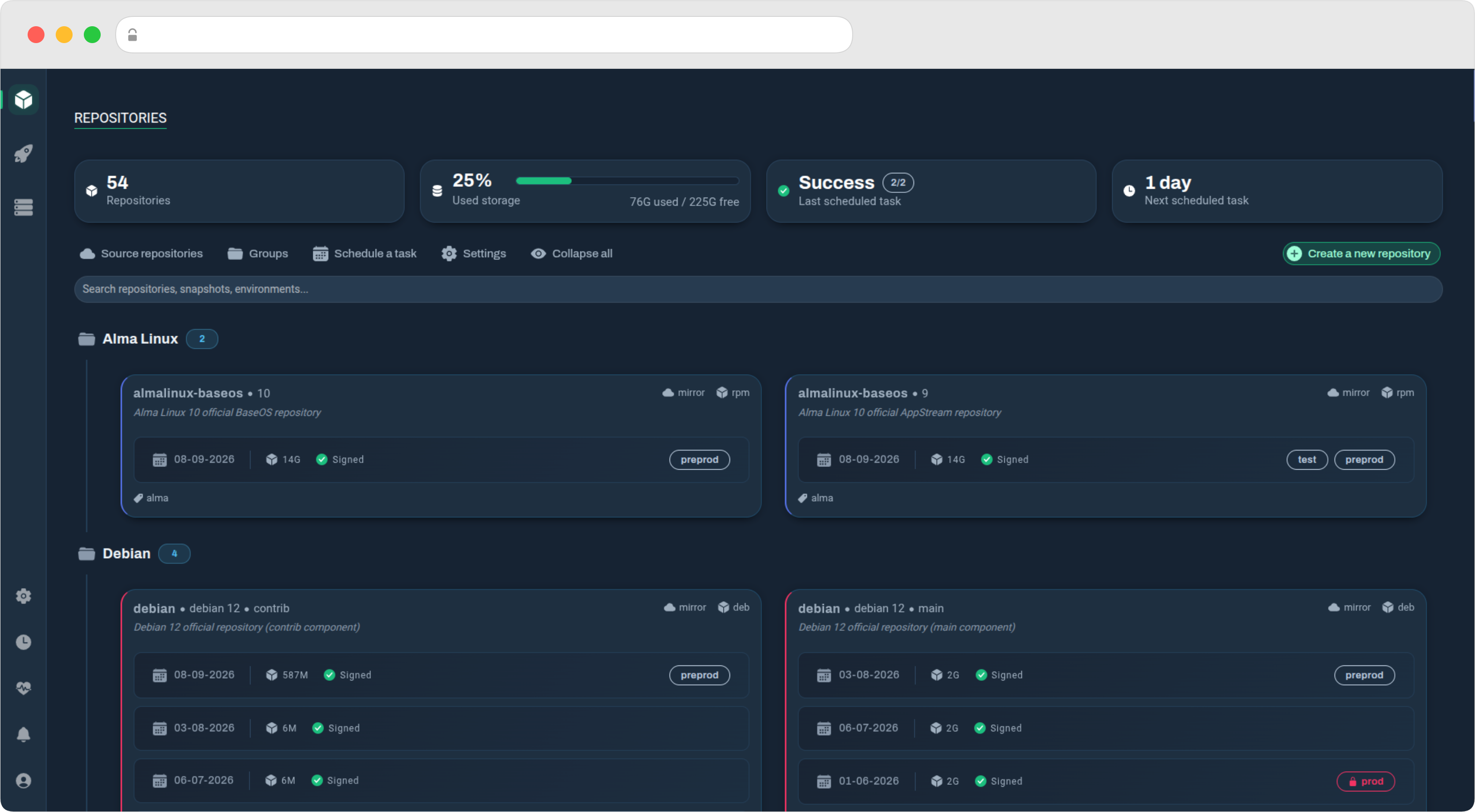Click the alma tag icon on almalinux-baseos 10
Screen dimensions: 1475x812
coord(138,498)
